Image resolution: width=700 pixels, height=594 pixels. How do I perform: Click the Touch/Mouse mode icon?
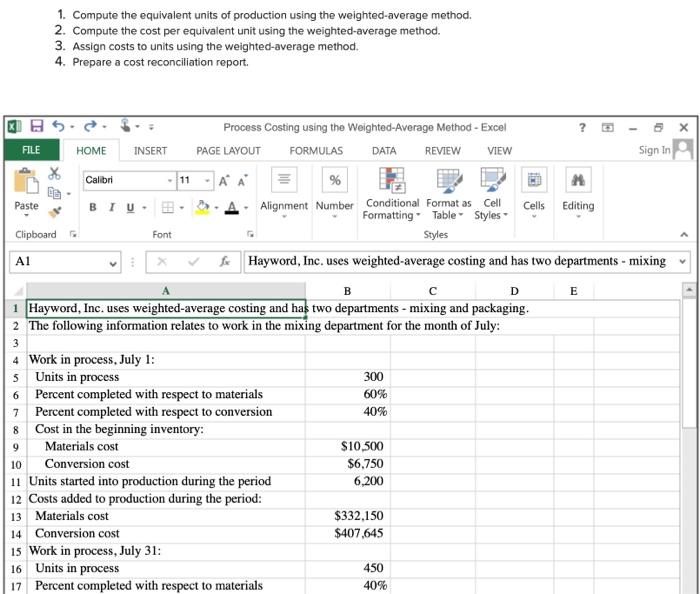click(x=125, y=125)
